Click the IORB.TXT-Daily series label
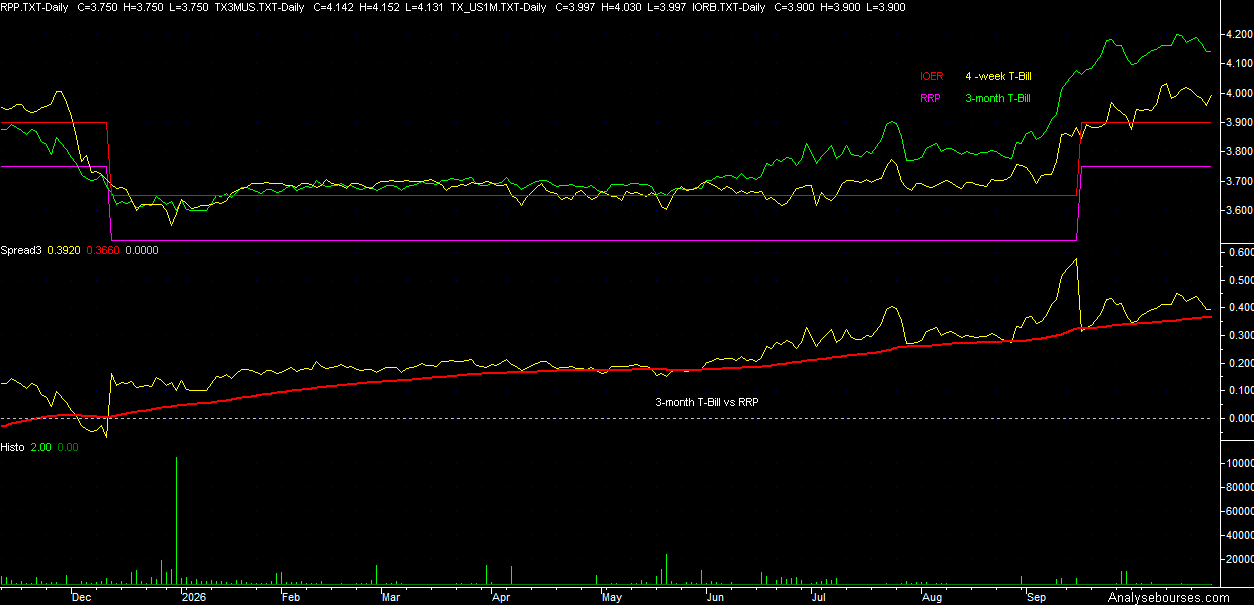1254x605 pixels. (727, 7)
